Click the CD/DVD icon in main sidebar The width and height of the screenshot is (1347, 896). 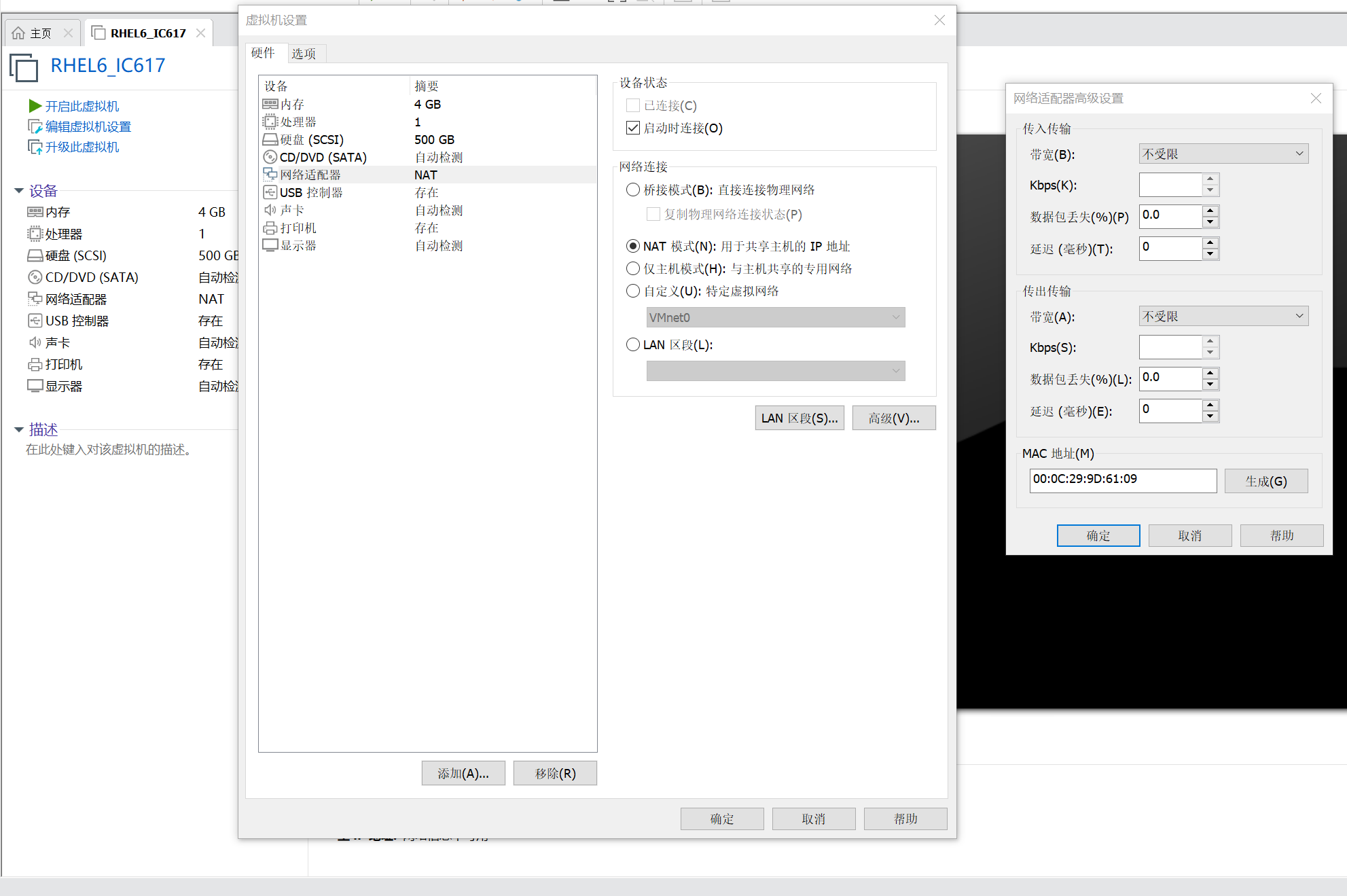(35, 277)
